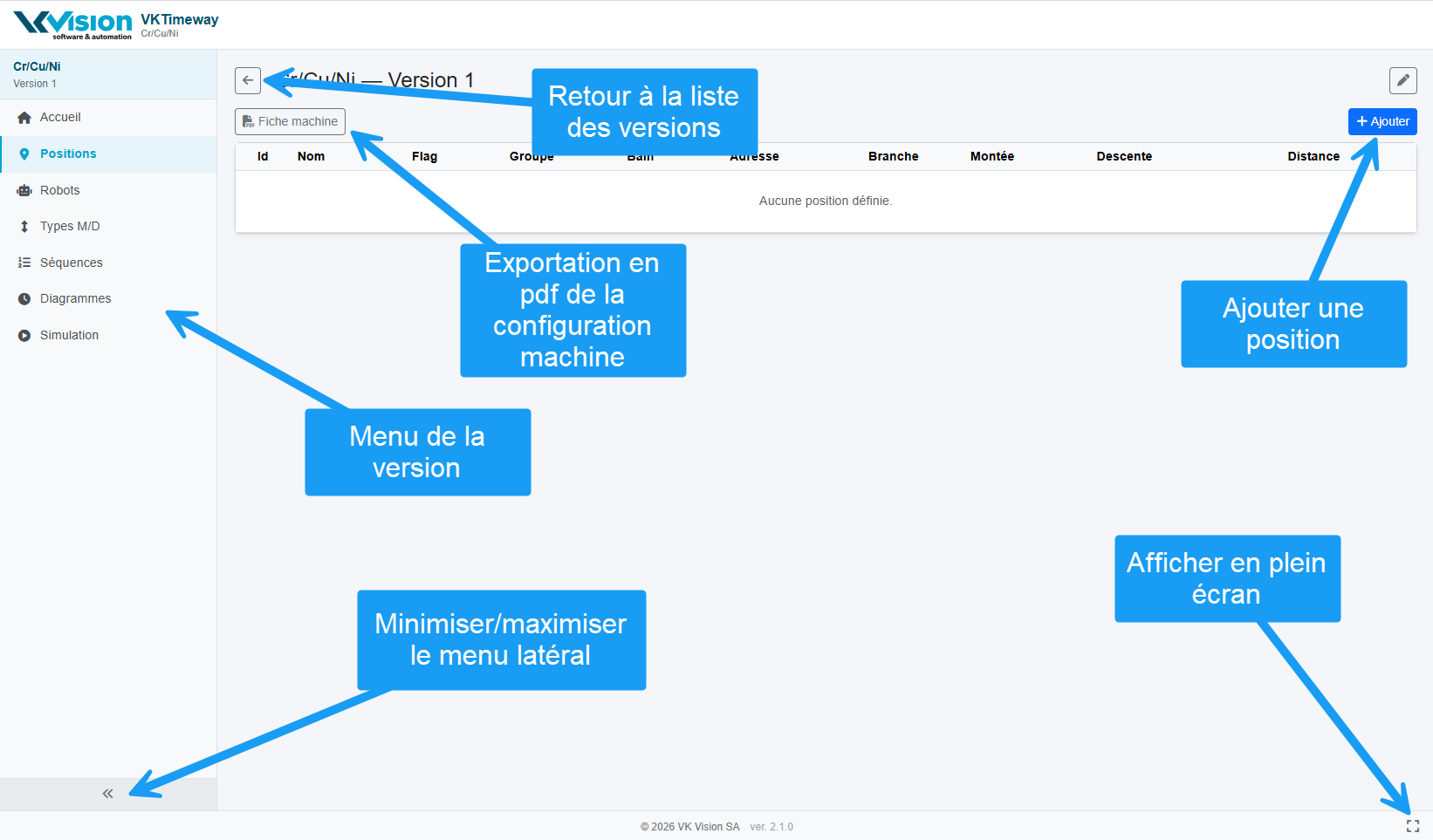The height and width of the screenshot is (840, 1433).
Task: Click the Cr/Cu/Ni Version 1 sidebar header
Action: click(x=37, y=74)
